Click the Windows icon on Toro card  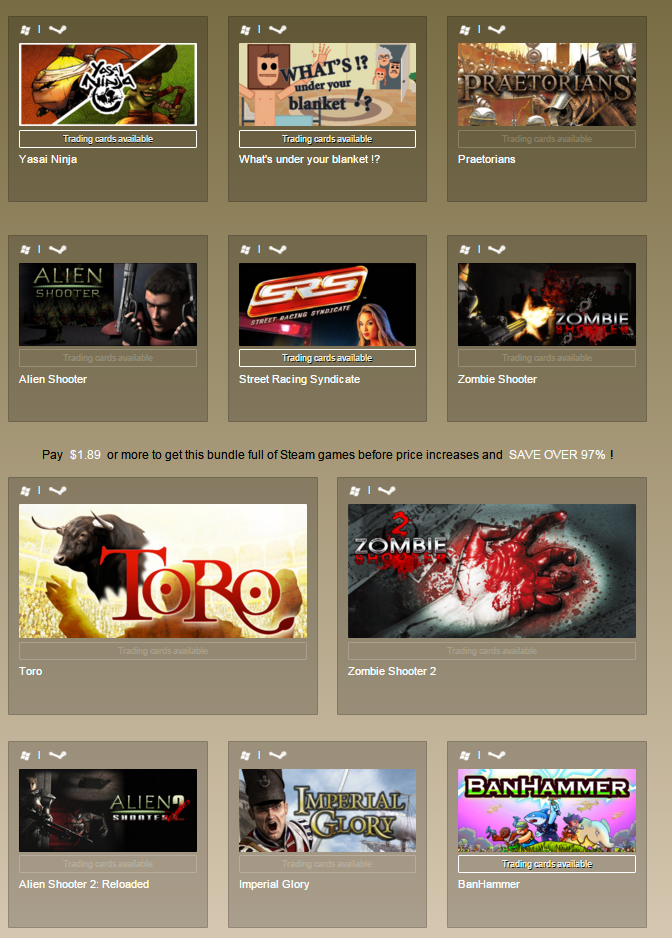point(25,491)
